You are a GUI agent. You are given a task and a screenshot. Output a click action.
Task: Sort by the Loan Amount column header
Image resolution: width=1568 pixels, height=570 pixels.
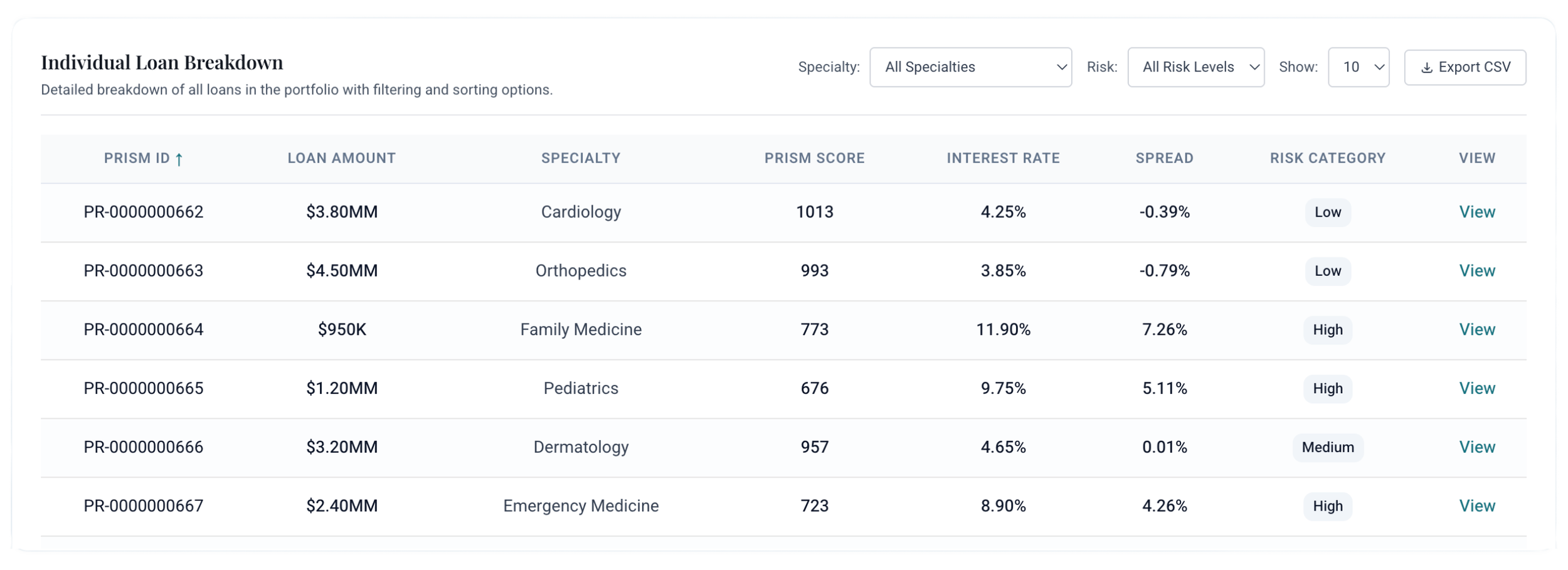coord(341,158)
